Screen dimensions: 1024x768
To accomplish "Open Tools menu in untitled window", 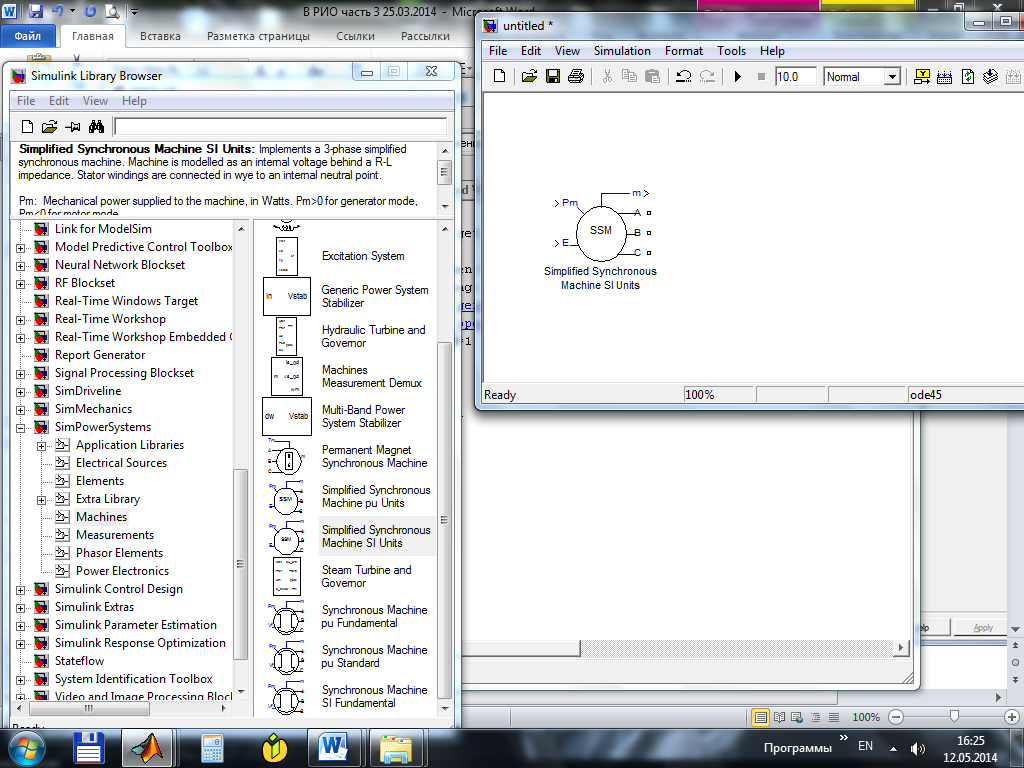I will point(731,51).
